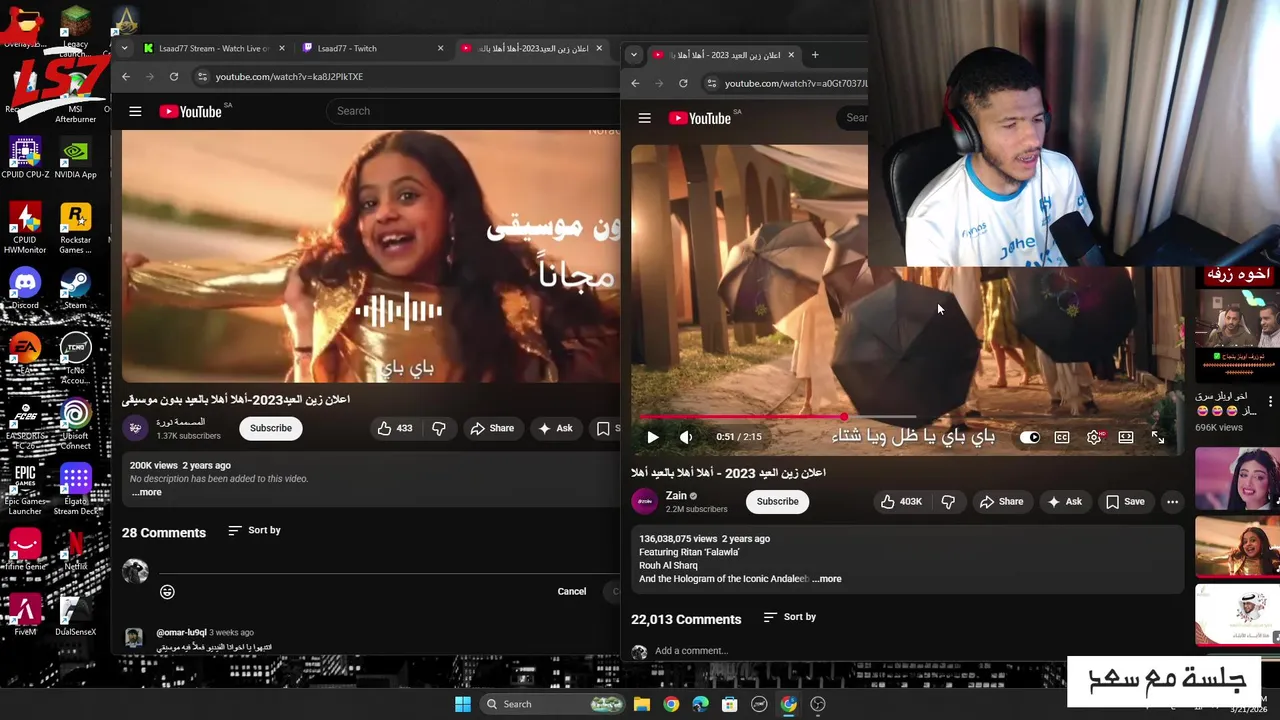Open YouTube guide menu in left window
The image size is (1280, 720).
[x=135, y=111]
